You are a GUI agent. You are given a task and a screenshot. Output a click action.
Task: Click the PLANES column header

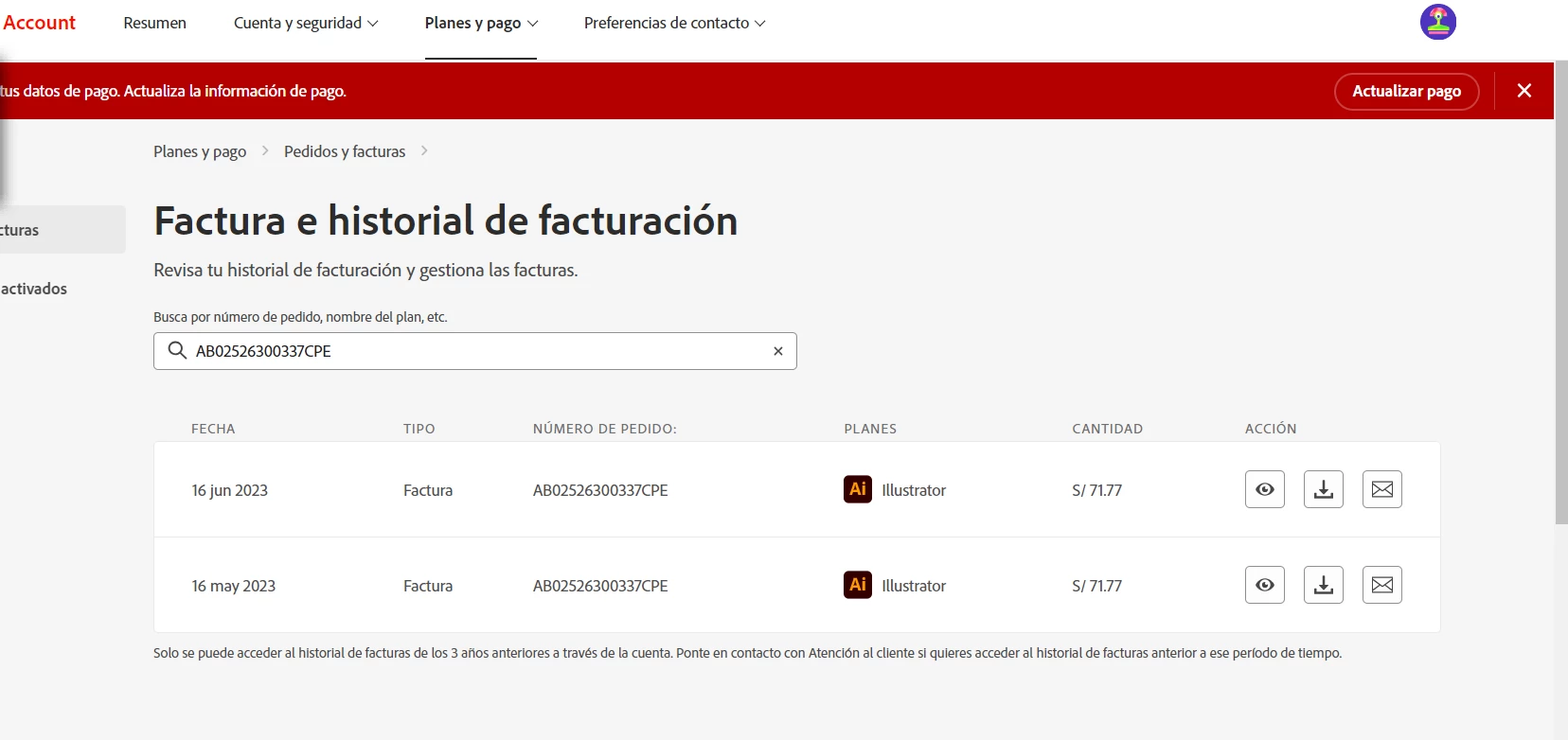pos(870,429)
